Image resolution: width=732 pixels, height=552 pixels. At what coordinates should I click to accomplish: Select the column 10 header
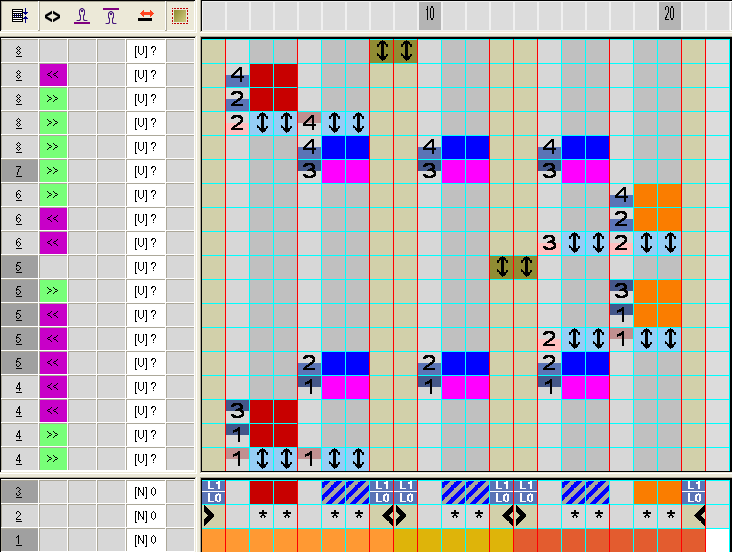[x=429, y=16]
